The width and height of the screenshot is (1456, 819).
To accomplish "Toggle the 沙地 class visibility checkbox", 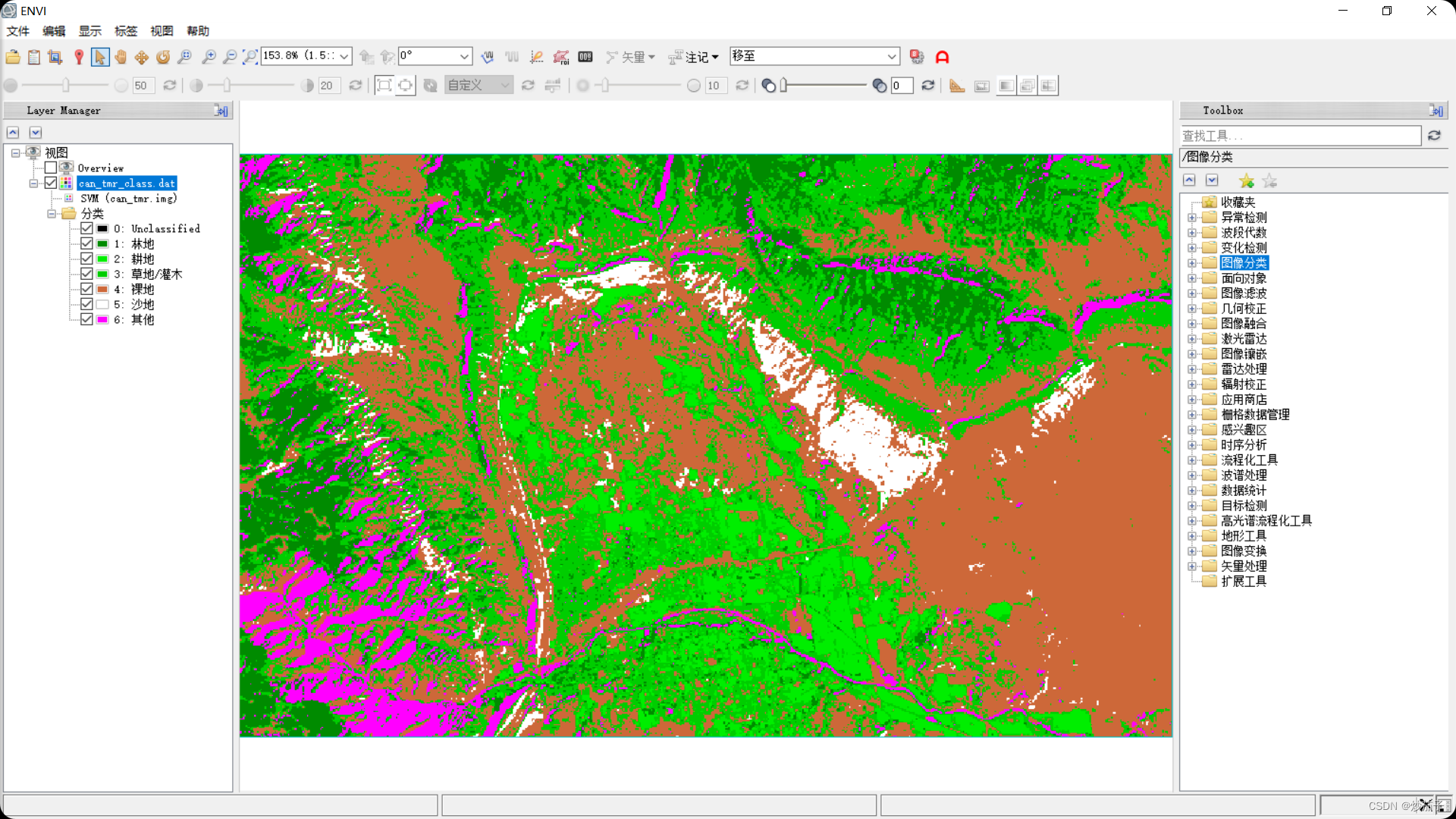I will (x=87, y=304).
